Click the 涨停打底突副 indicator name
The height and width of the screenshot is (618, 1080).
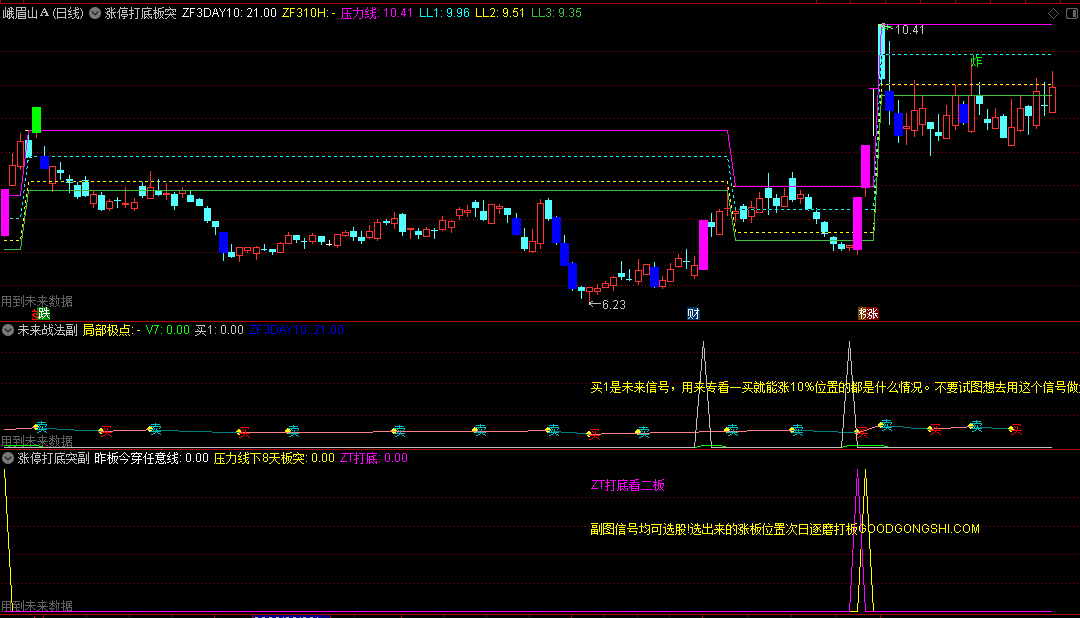pyautogui.click(x=53, y=458)
